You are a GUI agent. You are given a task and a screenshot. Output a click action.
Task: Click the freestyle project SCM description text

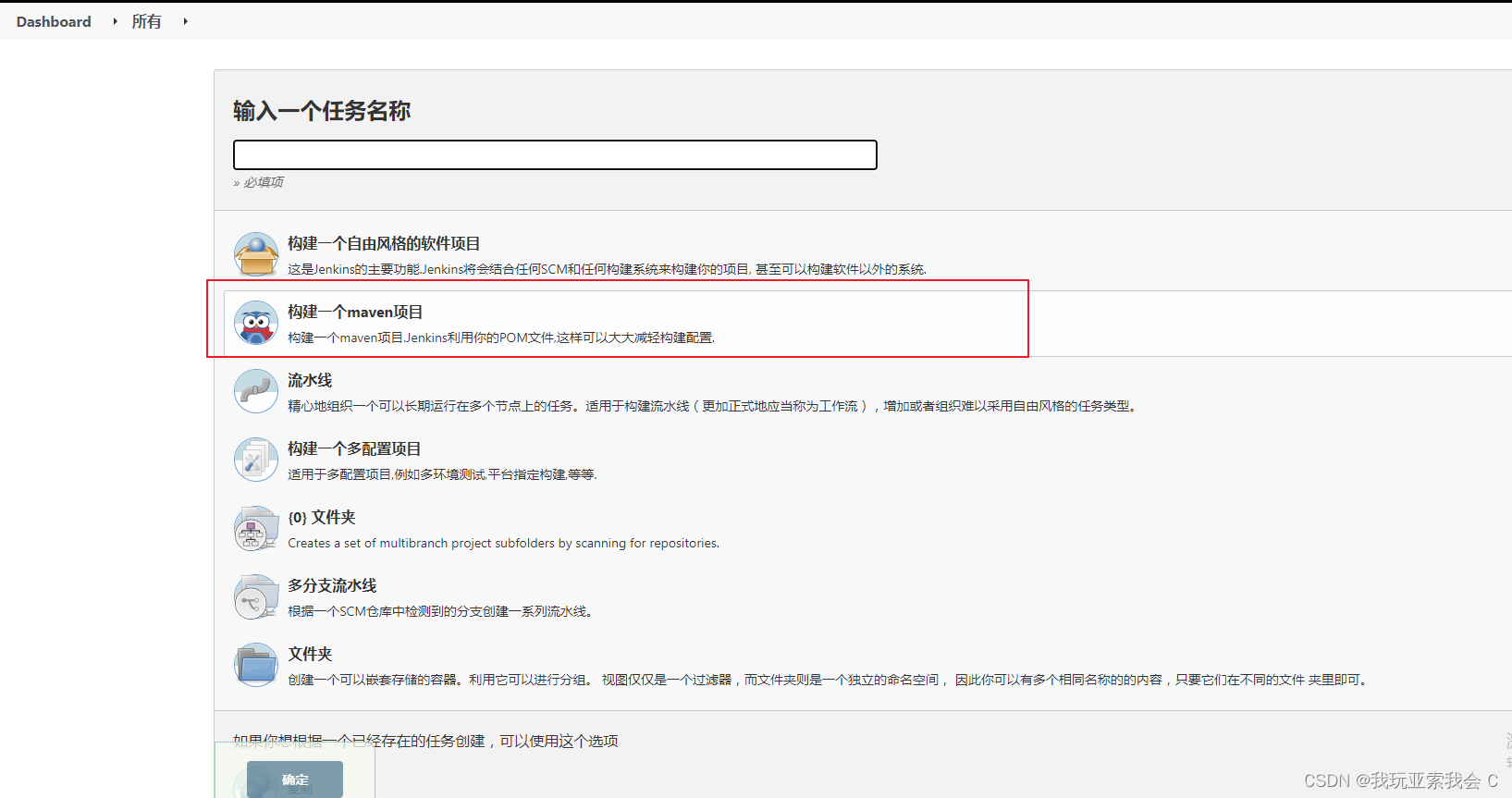(x=607, y=269)
